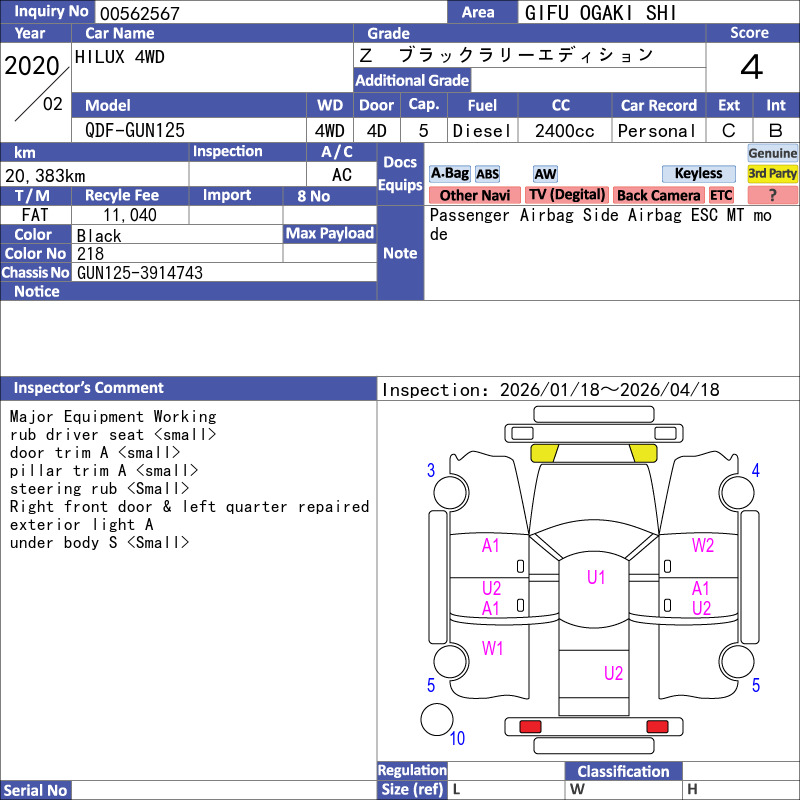Click the Back Camera badge

(x=658, y=196)
